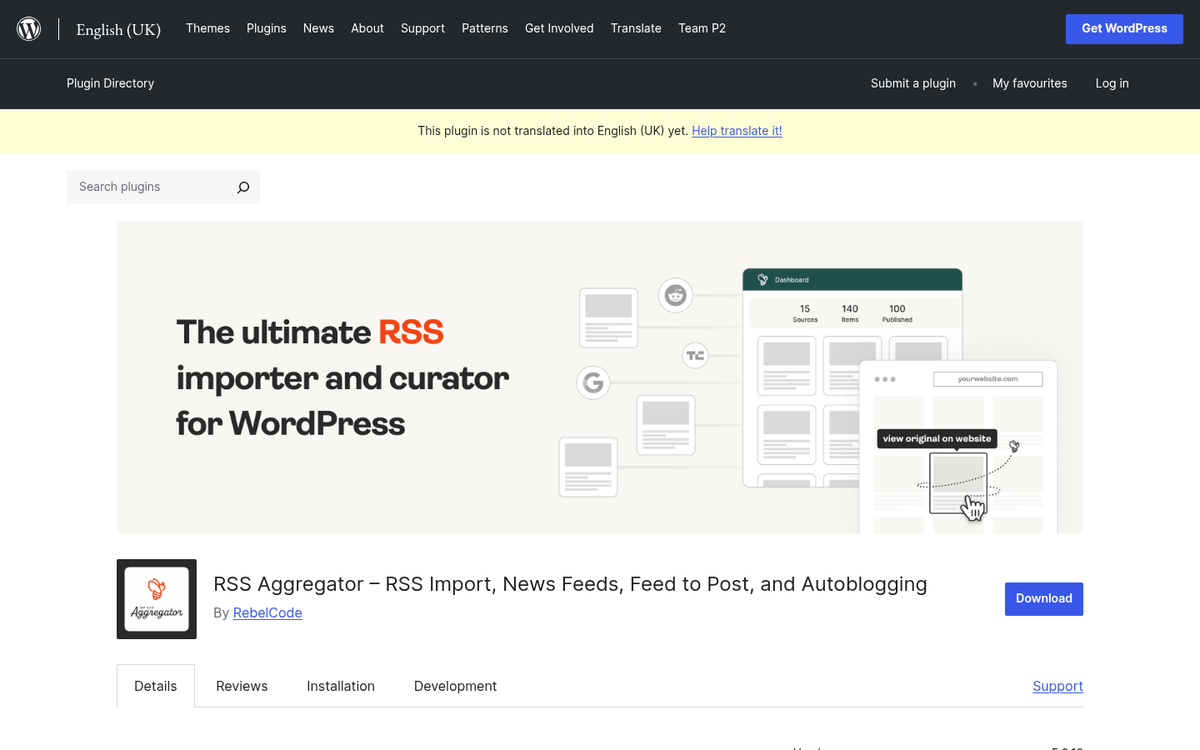
Task: Open the Themes menu item
Action: pyautogui.click(x=207, y=28)
